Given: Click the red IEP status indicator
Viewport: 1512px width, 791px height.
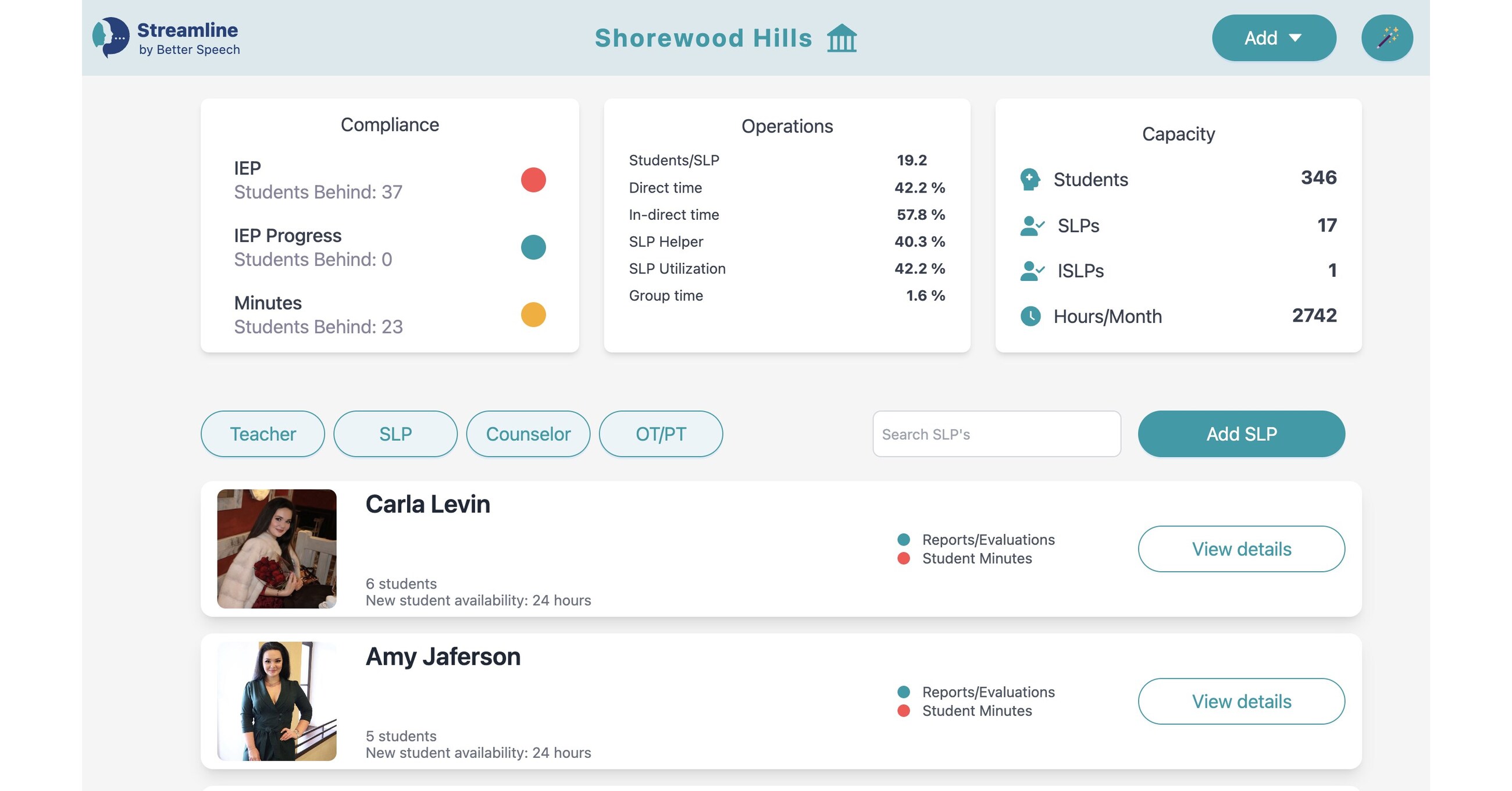Looking at the screenshot, I should 532,180.
